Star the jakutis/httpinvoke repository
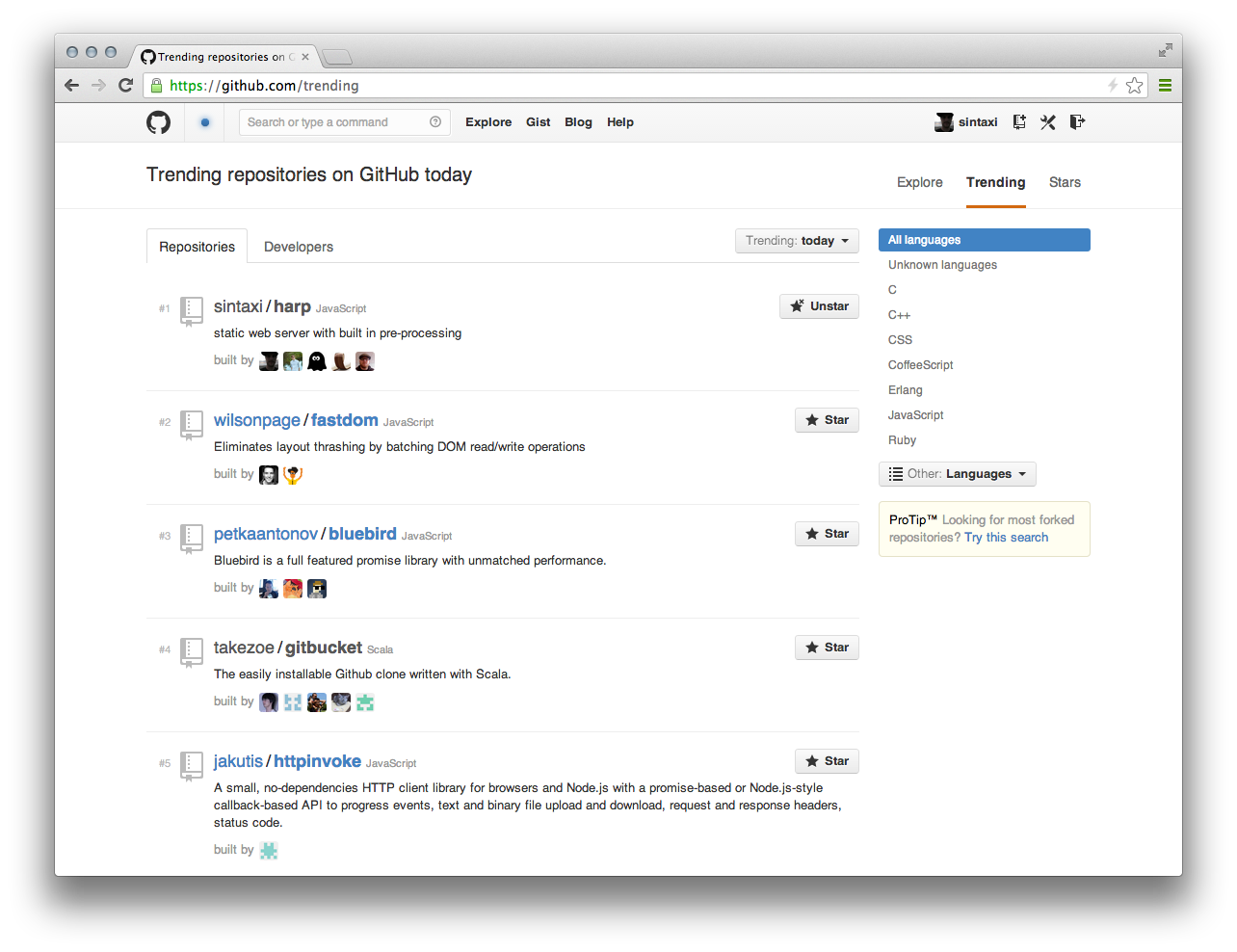This screenshot has width=1237, height=952. (827, 761)
